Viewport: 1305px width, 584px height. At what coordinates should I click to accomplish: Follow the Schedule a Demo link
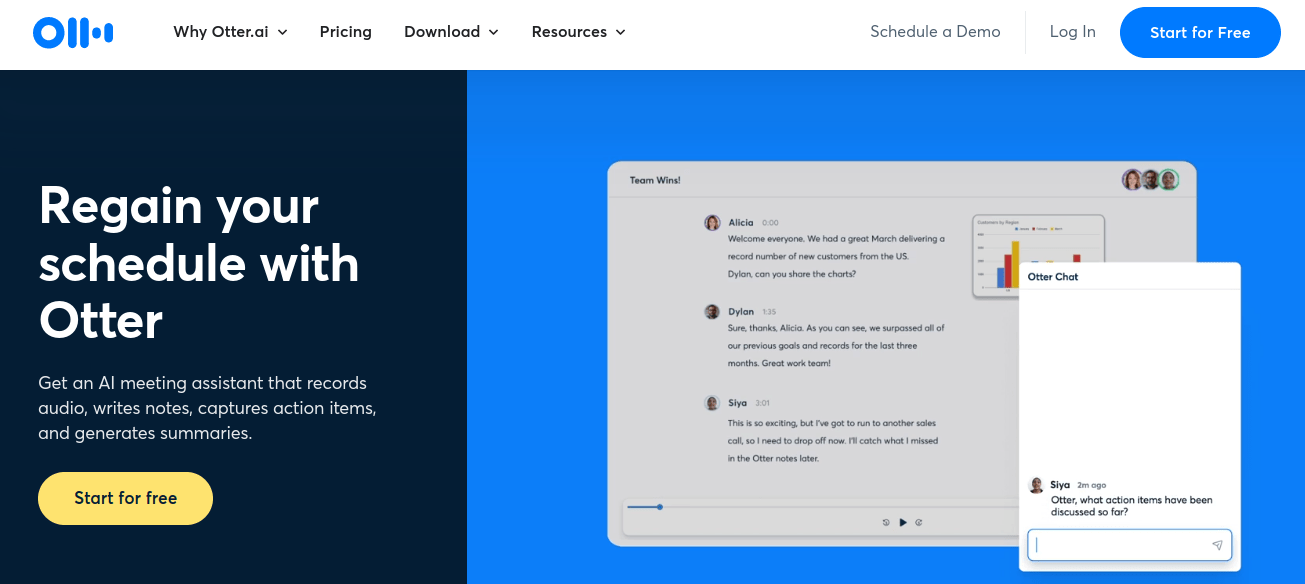click(x=935, y=32)
